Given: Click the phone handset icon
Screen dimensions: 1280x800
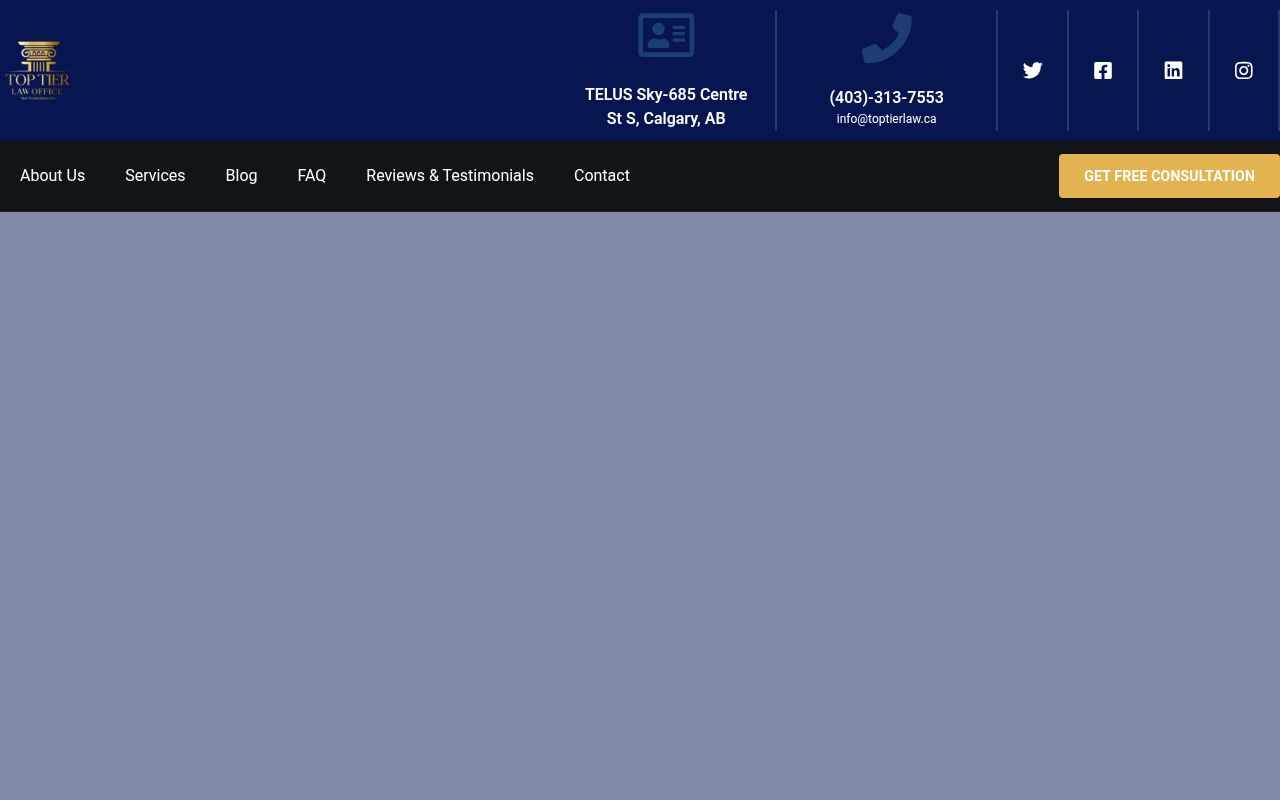Looking at the screenshot, I should [x=887, y=38].
